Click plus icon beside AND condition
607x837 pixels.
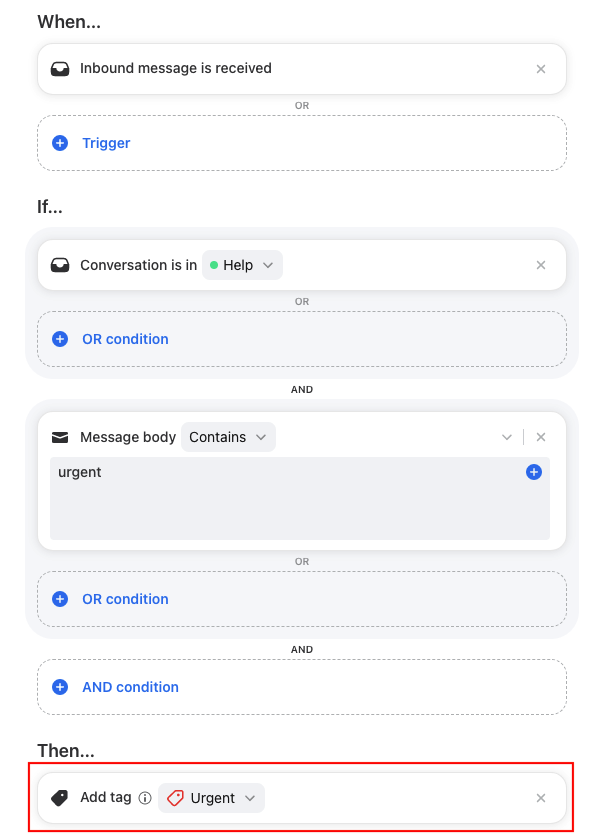60,687
